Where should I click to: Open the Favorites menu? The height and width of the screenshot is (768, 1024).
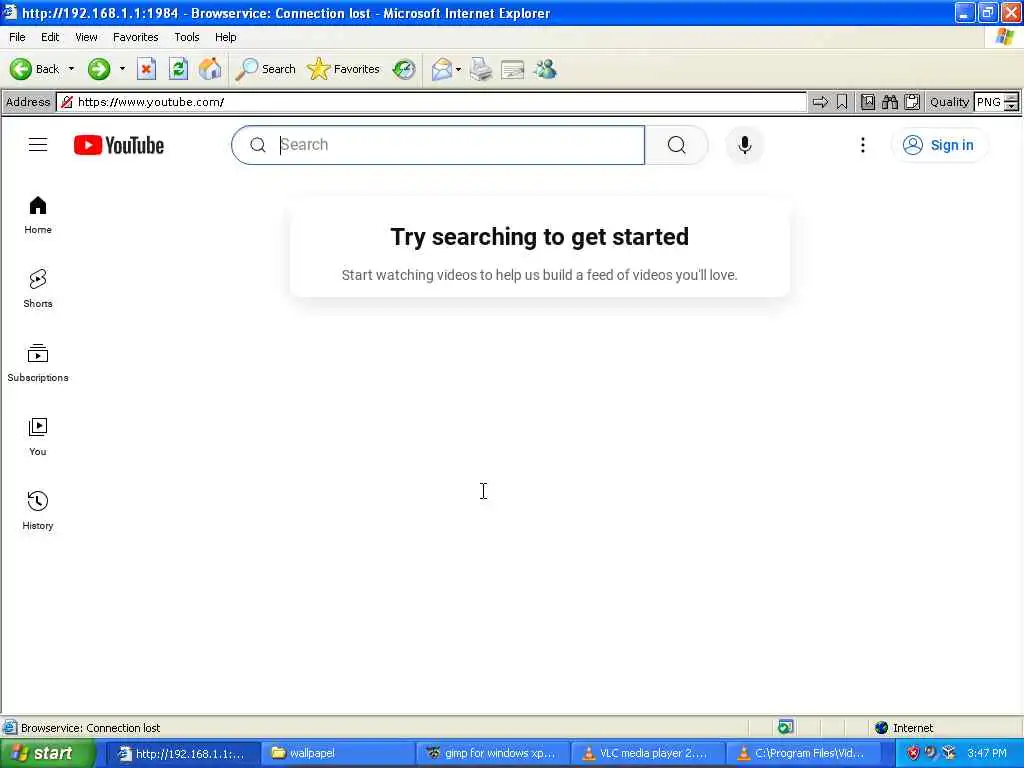tap(135, 37)
